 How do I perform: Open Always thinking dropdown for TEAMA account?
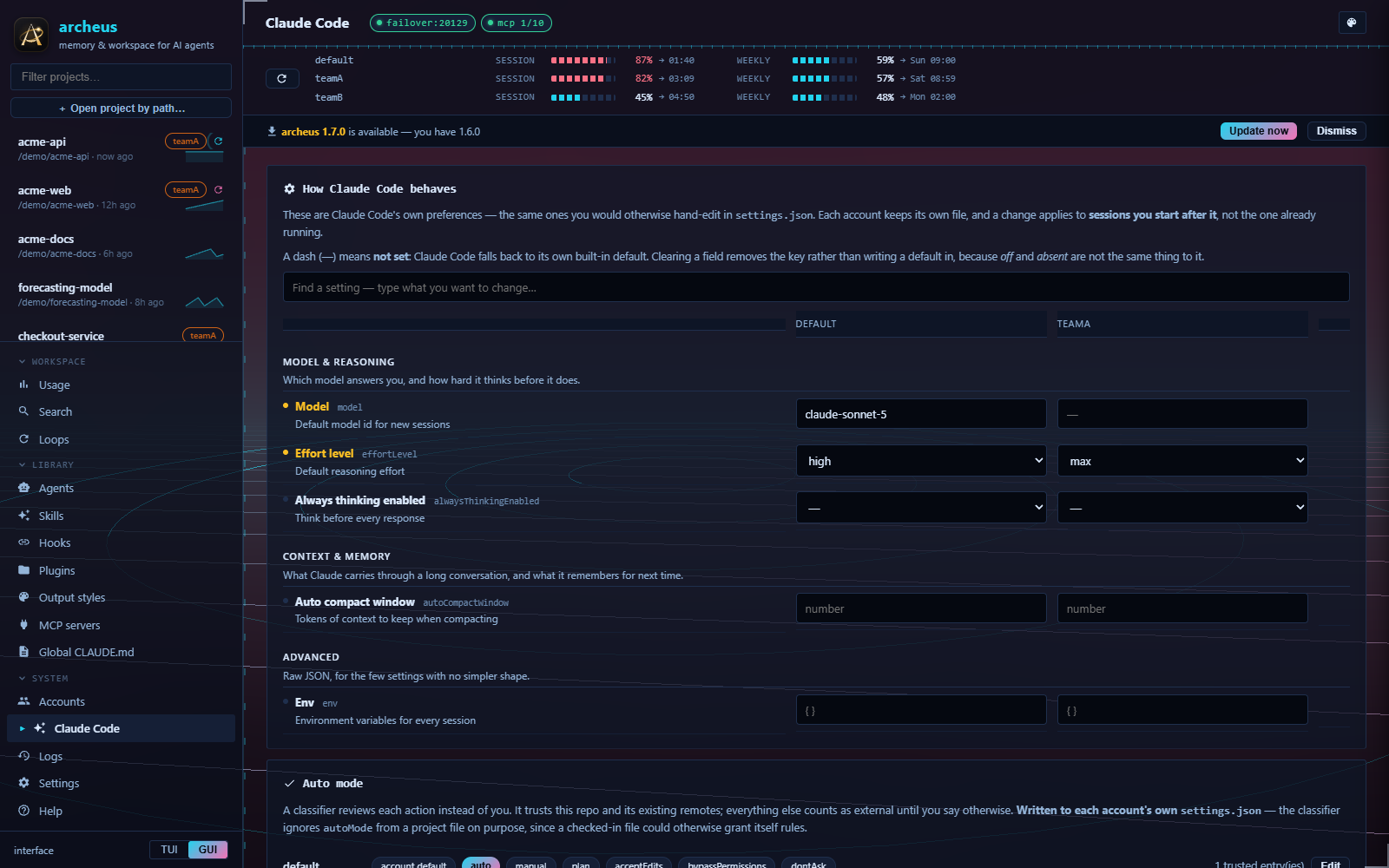1182,508
